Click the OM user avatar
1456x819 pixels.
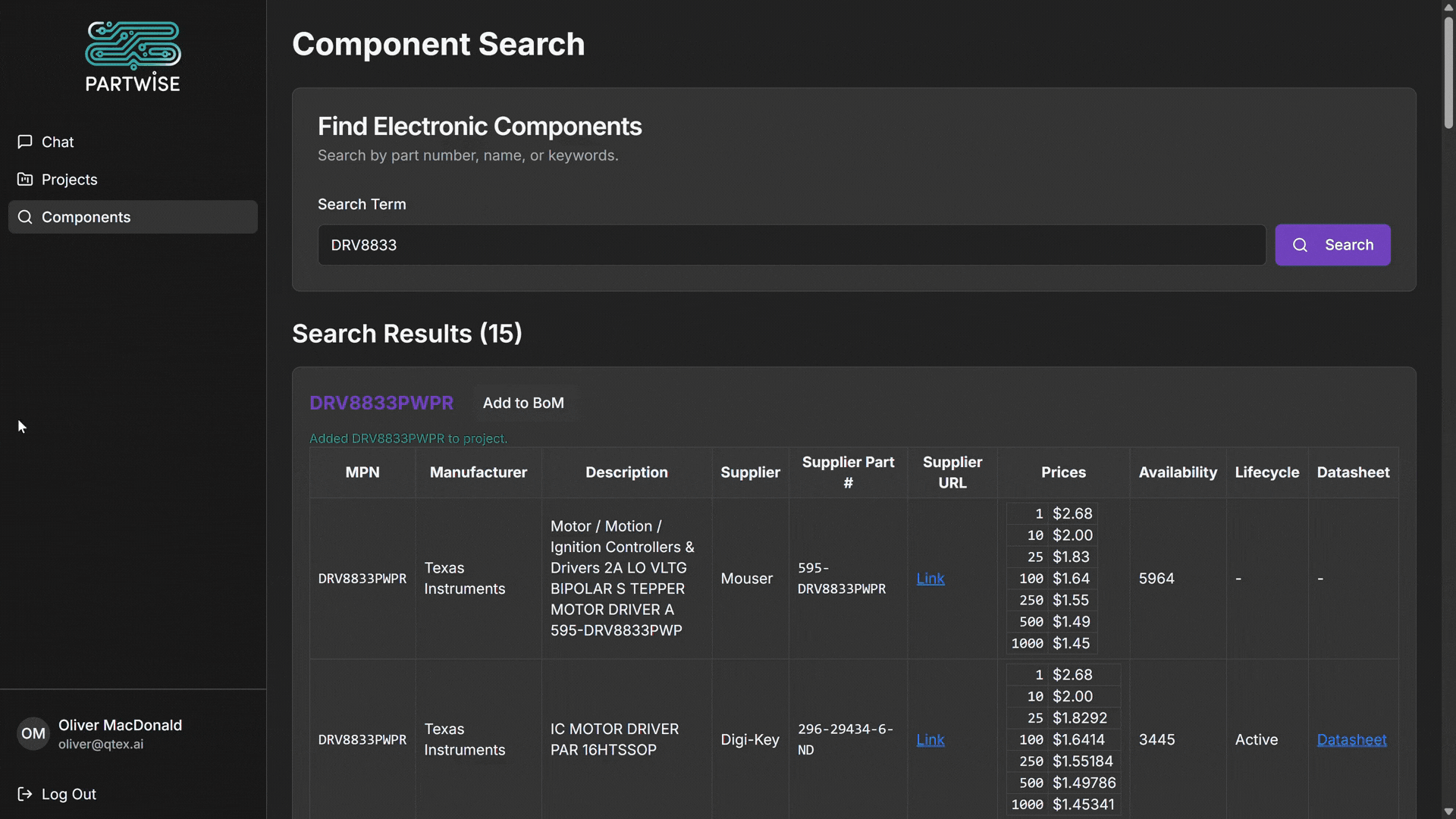[33, 733]
